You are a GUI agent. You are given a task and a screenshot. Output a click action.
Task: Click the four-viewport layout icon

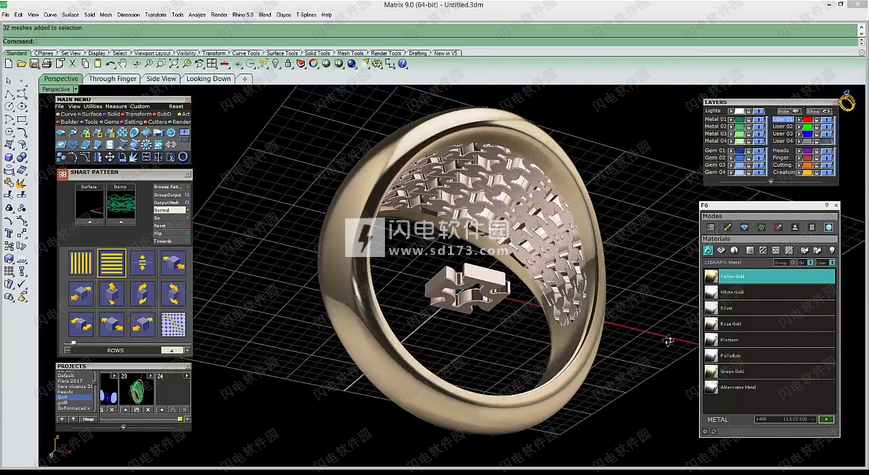[212, 64]
